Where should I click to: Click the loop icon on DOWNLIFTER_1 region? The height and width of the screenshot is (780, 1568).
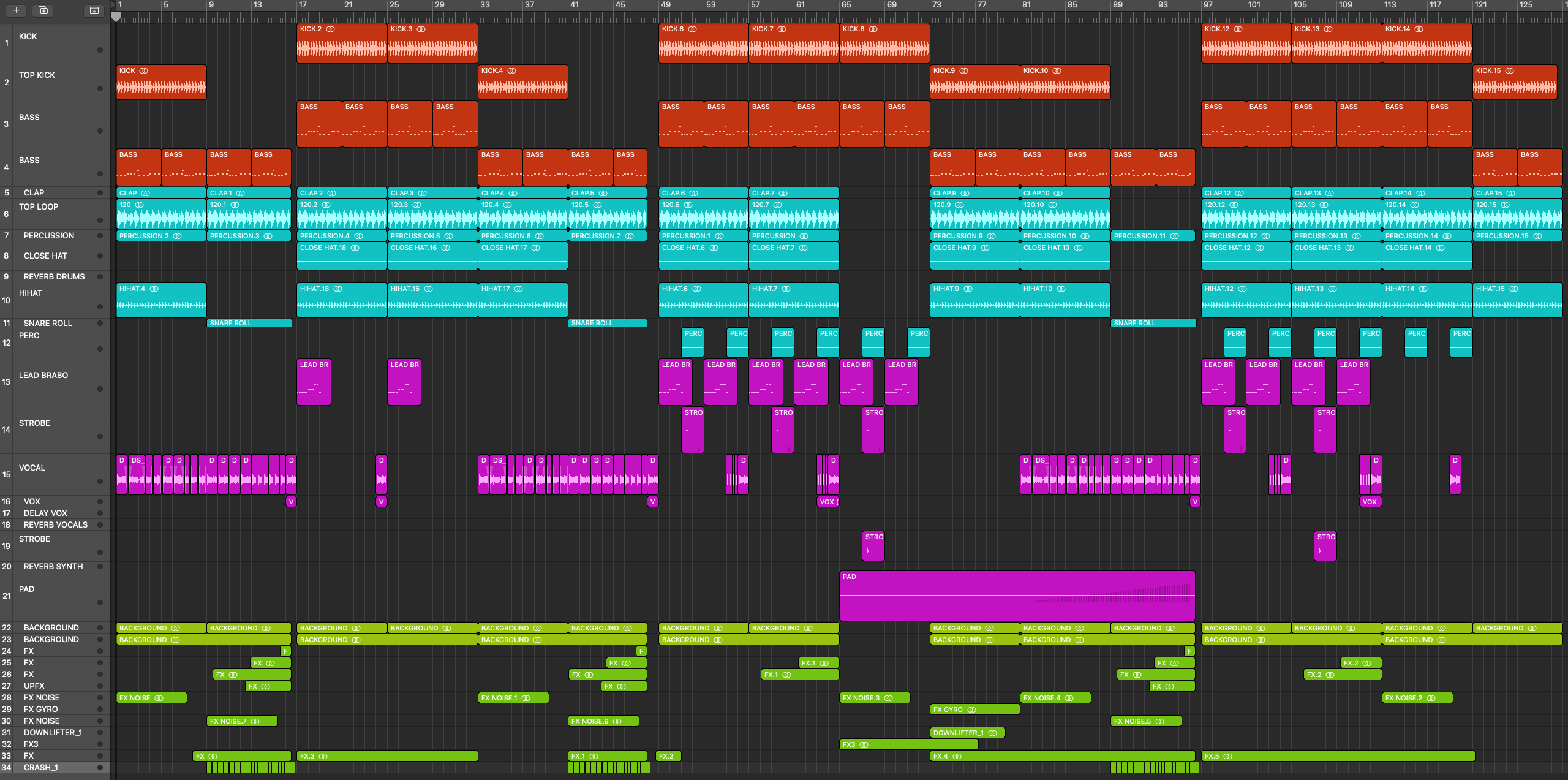point(992,733)
